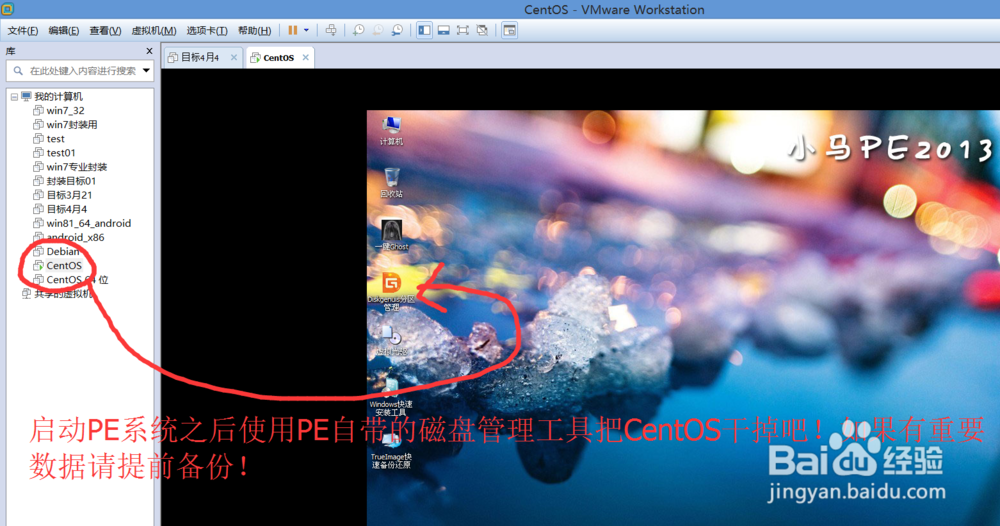Click the running VM icon on CentOS tab
1000x526 pixels.
(x=255, y=57)
